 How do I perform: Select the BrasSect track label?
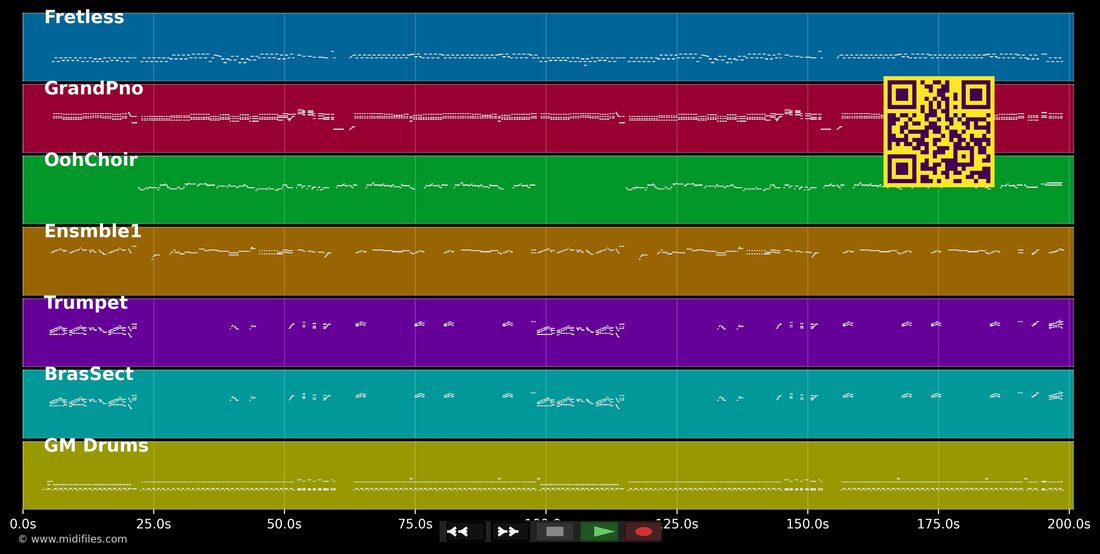88,374
